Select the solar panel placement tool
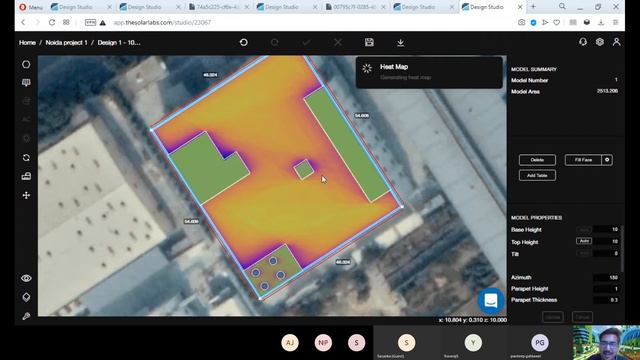The height and width of the screenshot is (360, 640). point(26,83)
